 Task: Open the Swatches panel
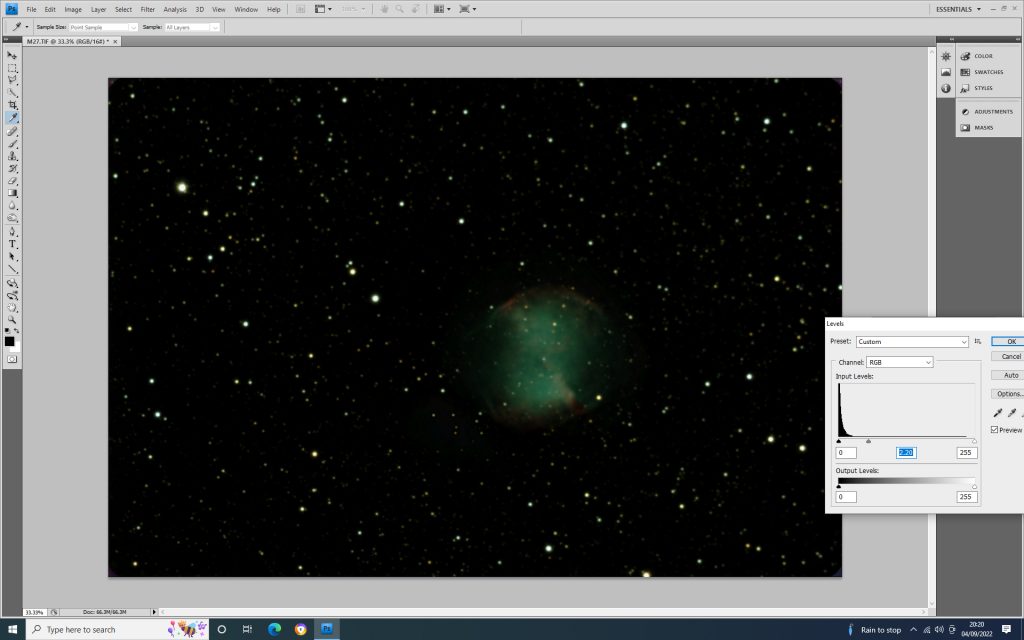987,72
